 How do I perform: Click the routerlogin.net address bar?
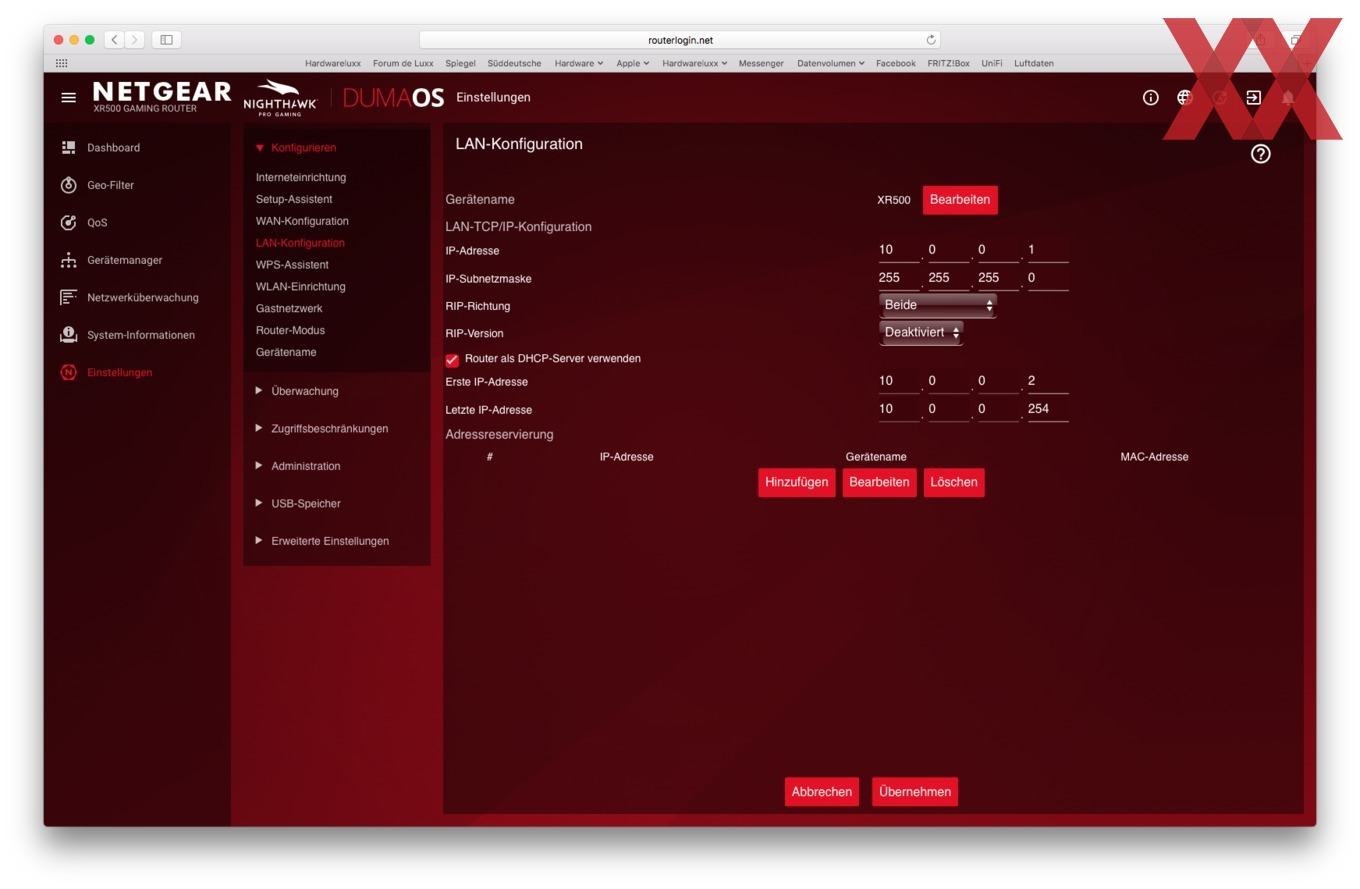click(680, 40)
